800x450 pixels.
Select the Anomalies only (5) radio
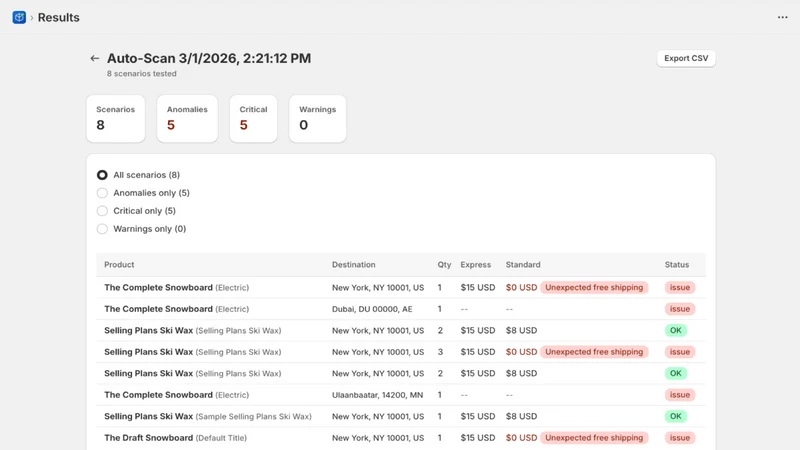point(102,193)
